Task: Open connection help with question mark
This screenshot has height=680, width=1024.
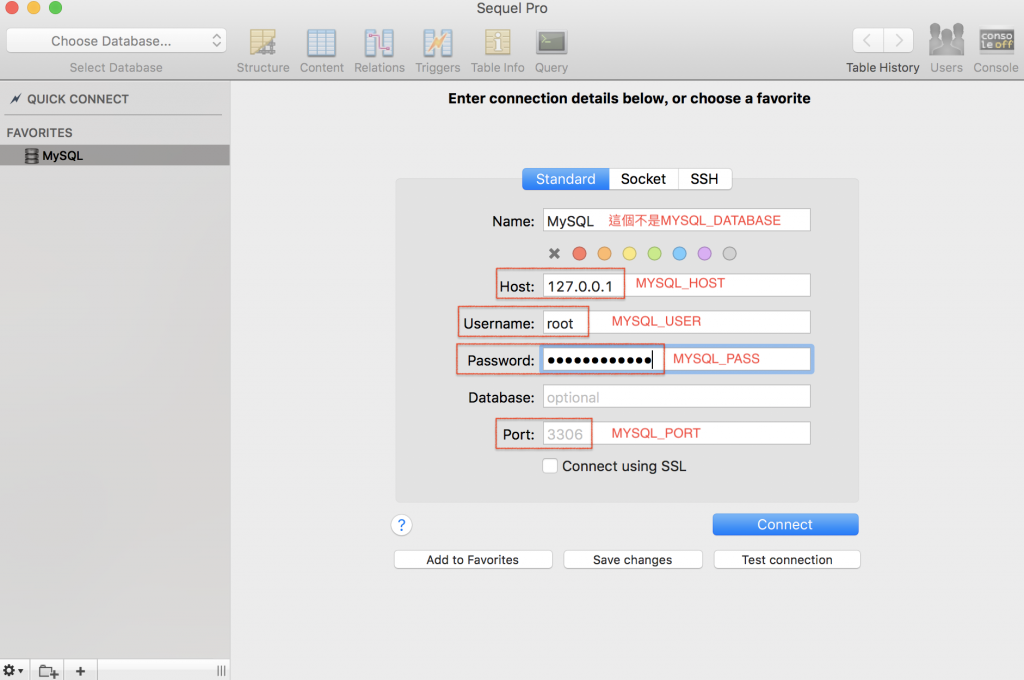Action: 402,525
